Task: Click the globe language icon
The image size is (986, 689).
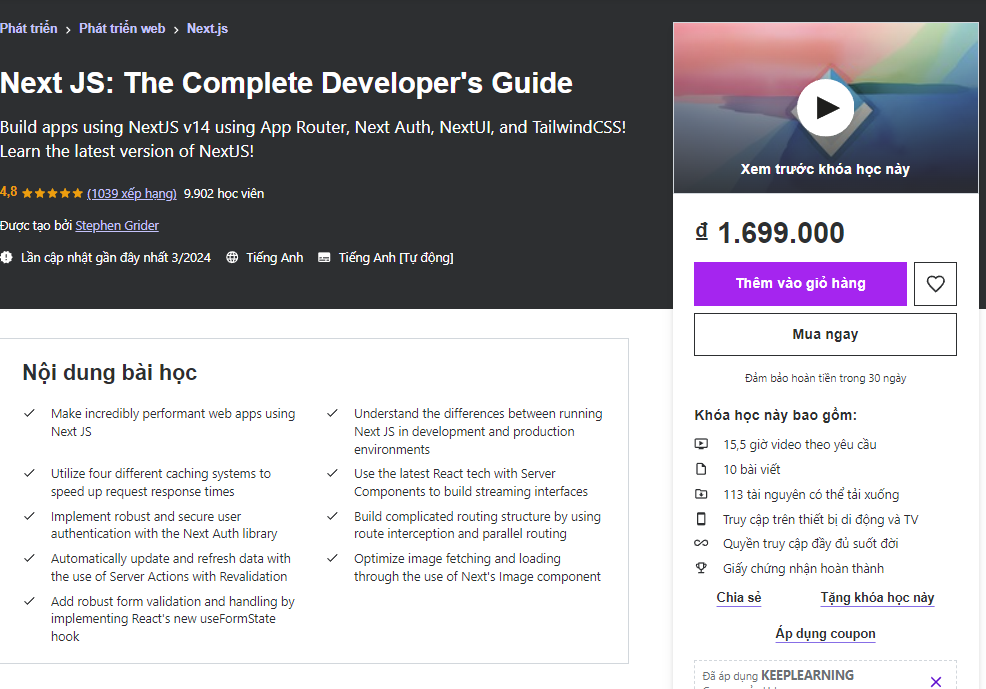Action: pyautogui.click(x=233, y=258)
